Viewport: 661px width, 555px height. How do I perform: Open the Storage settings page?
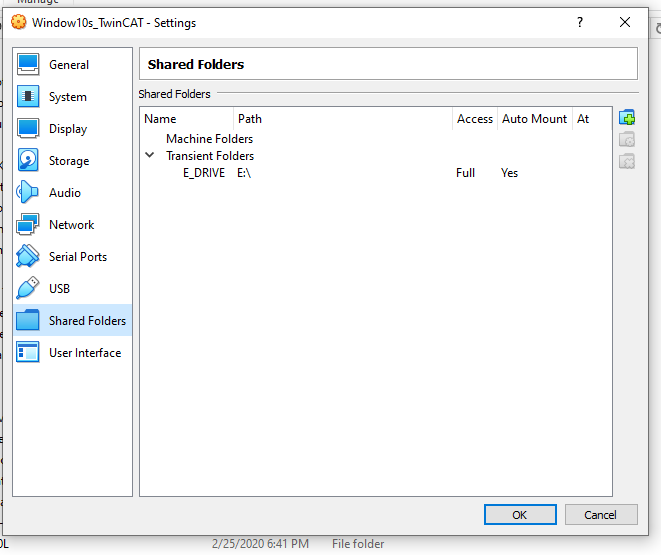[73, 161]
